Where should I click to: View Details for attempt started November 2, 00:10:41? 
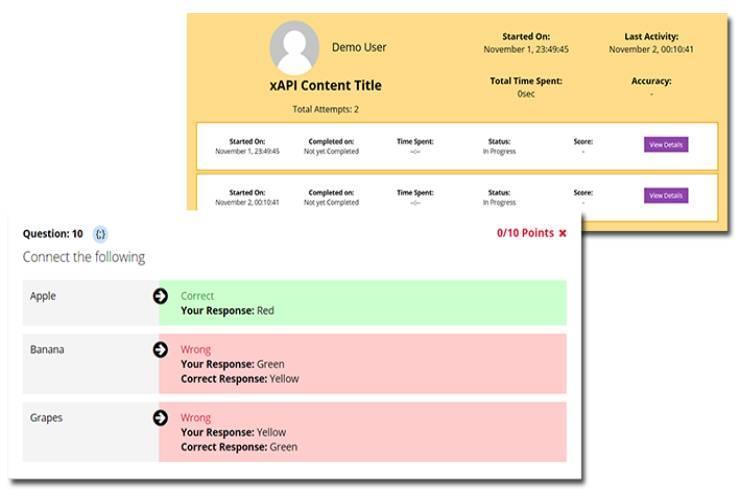click(x=666, y=195)
